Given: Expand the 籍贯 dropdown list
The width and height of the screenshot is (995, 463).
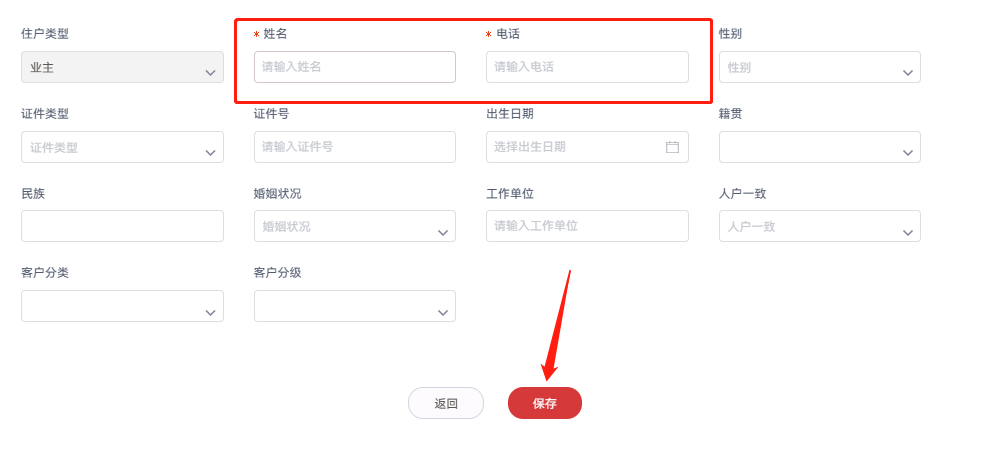Looking at the screenshot, I should pos(819,147).
